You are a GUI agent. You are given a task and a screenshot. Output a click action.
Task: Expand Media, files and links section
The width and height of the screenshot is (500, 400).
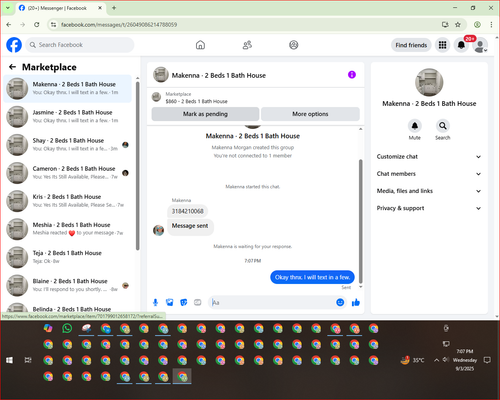point(429,191)
